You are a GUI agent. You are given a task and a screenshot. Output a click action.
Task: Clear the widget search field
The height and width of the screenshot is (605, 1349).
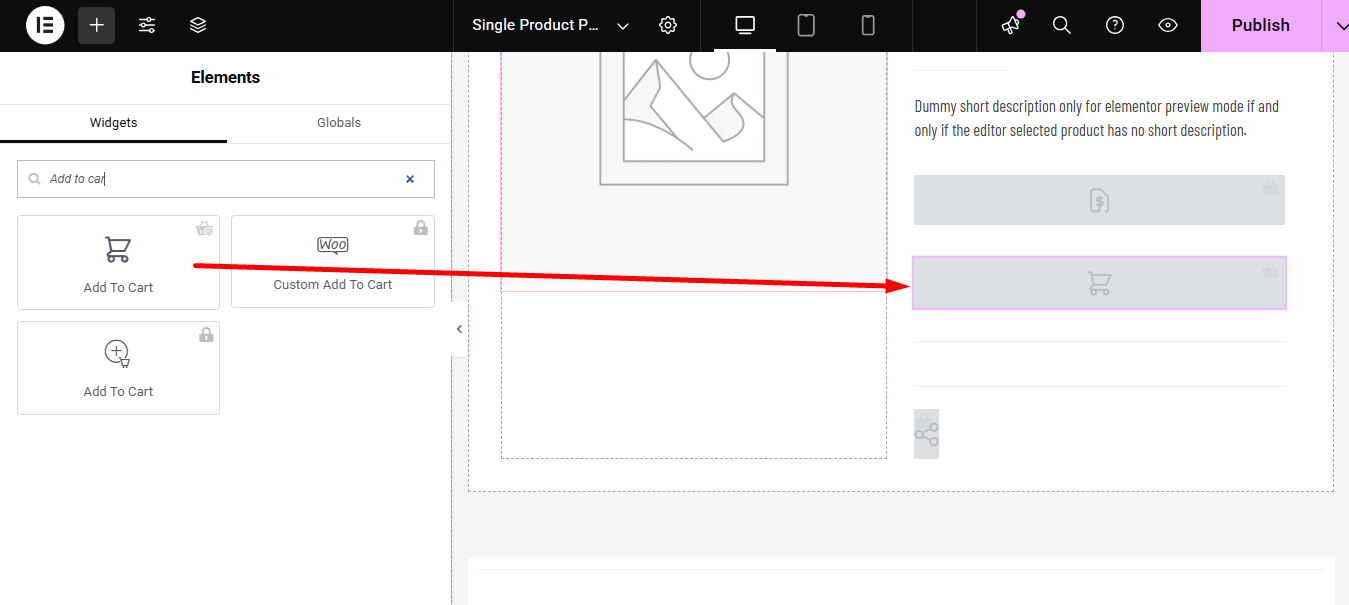pos(410,179)
